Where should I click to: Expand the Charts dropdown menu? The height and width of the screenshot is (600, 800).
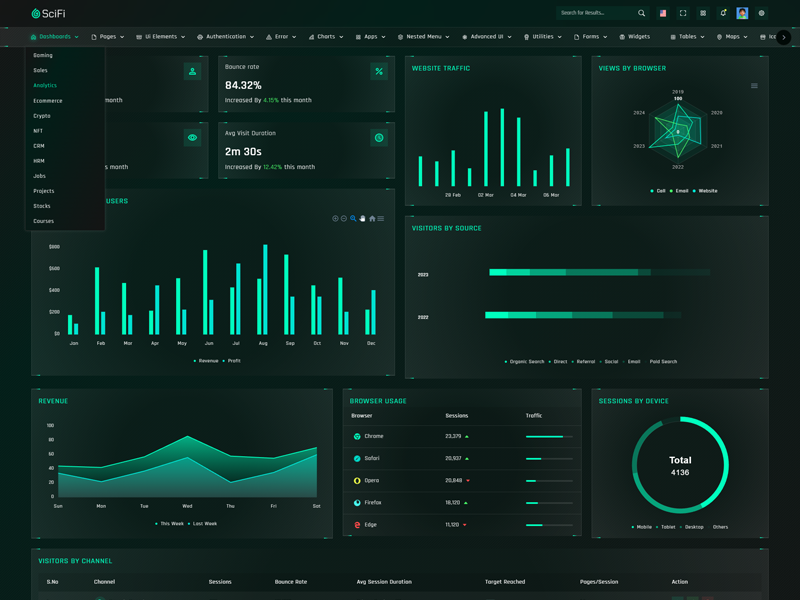point(326,37)
